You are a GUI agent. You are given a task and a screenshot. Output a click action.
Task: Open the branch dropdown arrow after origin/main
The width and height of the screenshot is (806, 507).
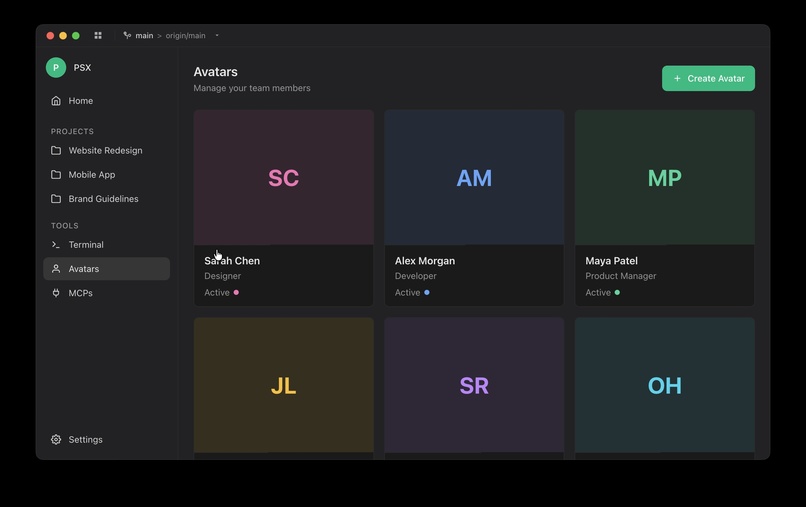[217, 35]
